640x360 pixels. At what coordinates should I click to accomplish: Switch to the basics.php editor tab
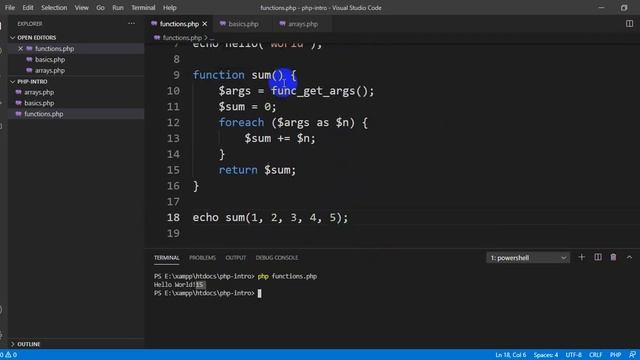pos(243,24)
